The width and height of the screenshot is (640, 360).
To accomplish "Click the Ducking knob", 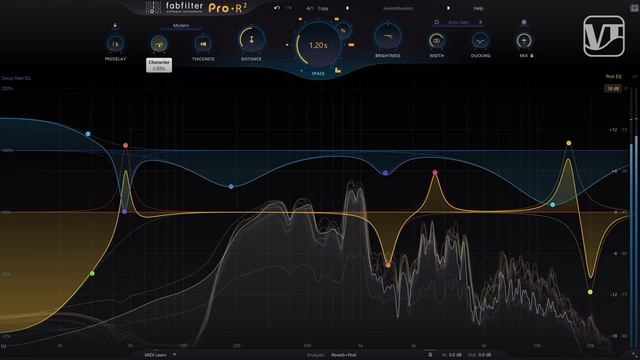I will tap(480, 40).
